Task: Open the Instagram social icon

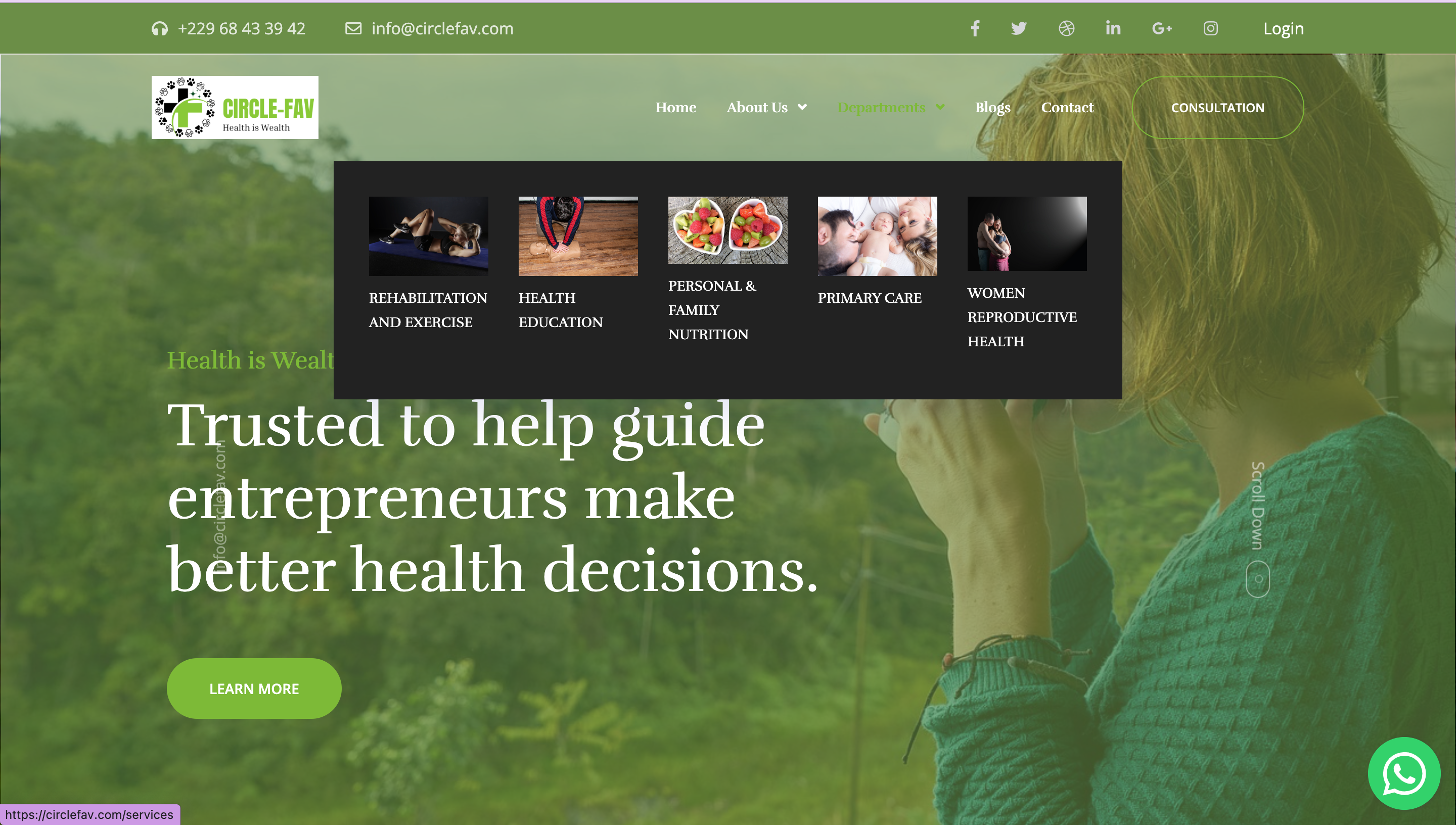Action: click(x=1210, y=28)
